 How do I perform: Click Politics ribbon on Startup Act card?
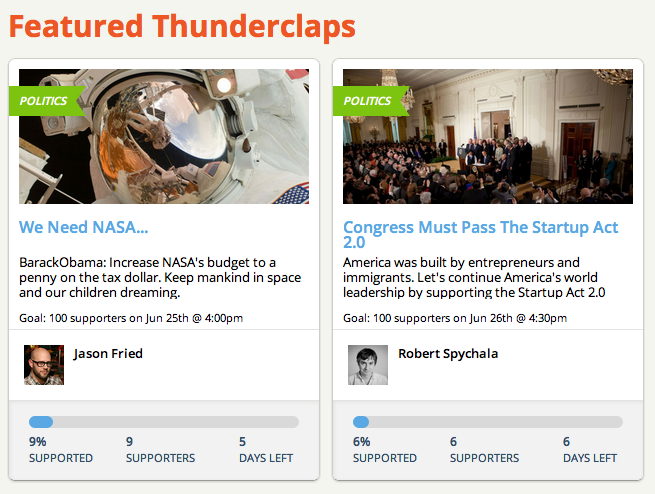point(368,101)
